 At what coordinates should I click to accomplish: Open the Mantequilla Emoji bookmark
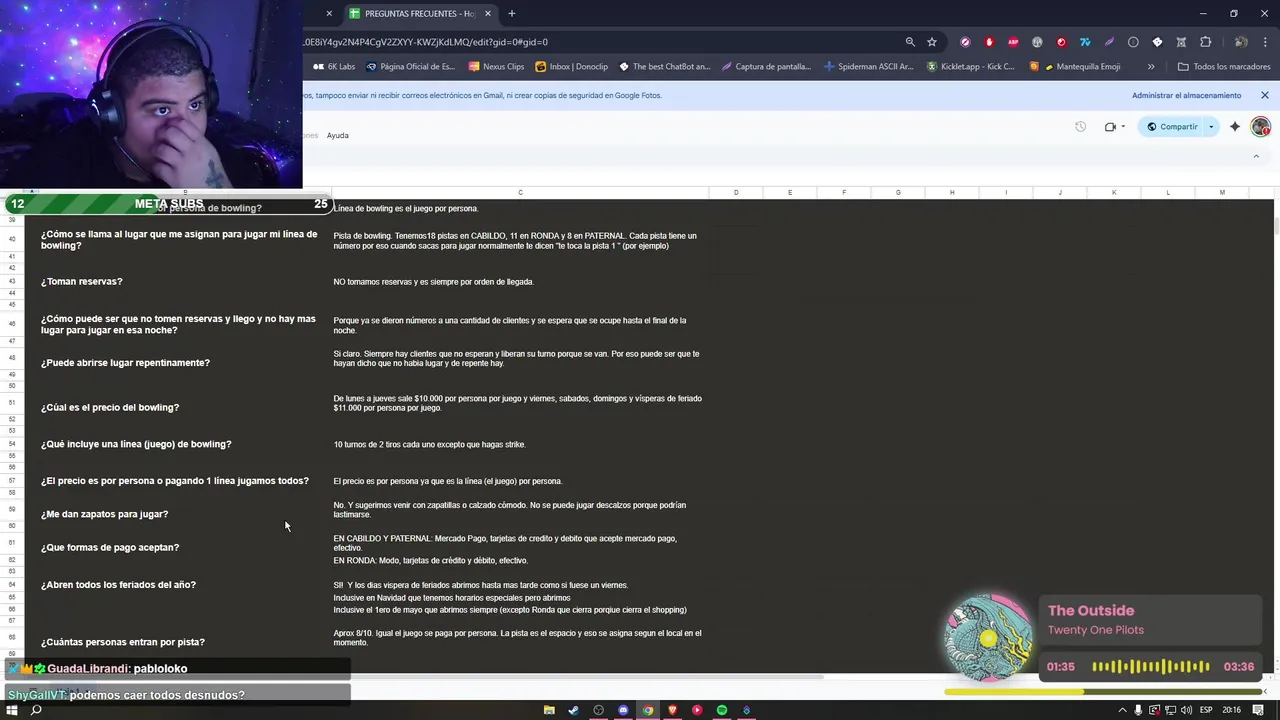[1075, 67]
